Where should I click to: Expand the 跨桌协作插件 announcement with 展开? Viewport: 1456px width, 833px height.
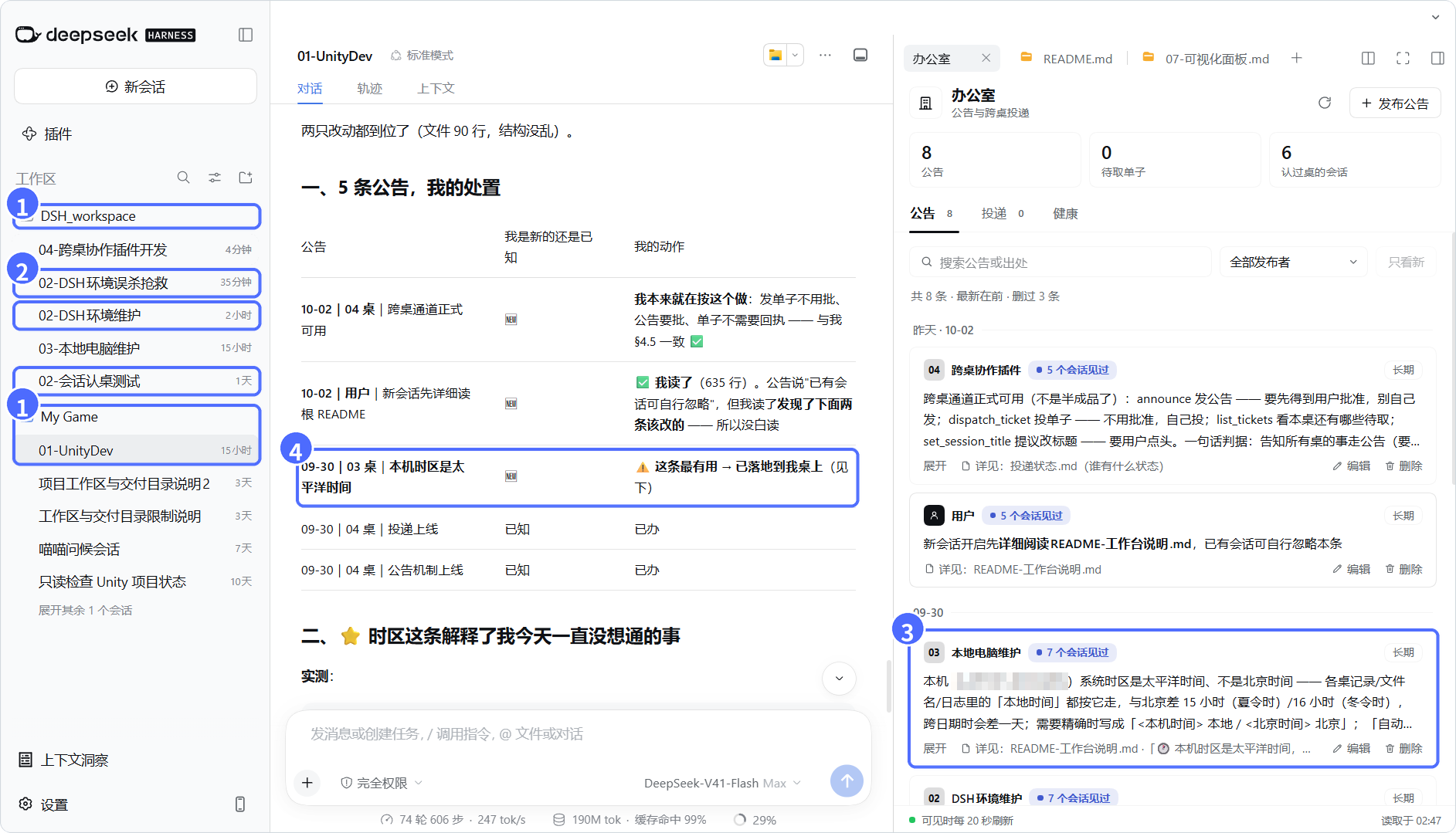[935, 466]
